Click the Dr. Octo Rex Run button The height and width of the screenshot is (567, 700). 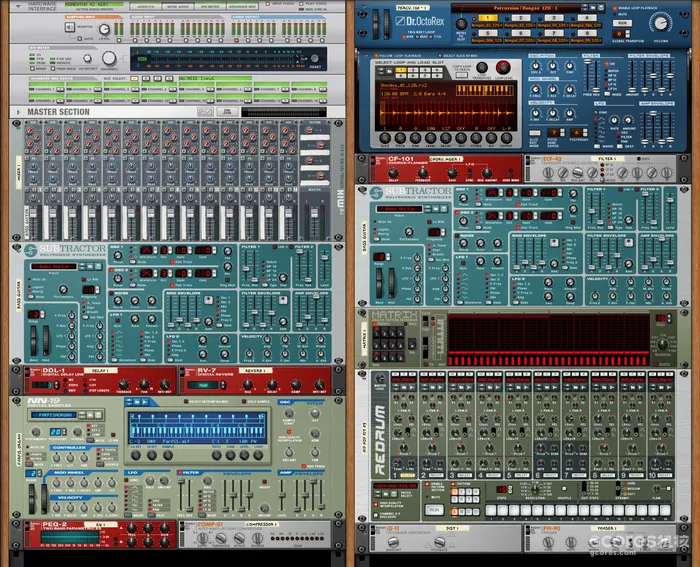(x=622, y=23)
